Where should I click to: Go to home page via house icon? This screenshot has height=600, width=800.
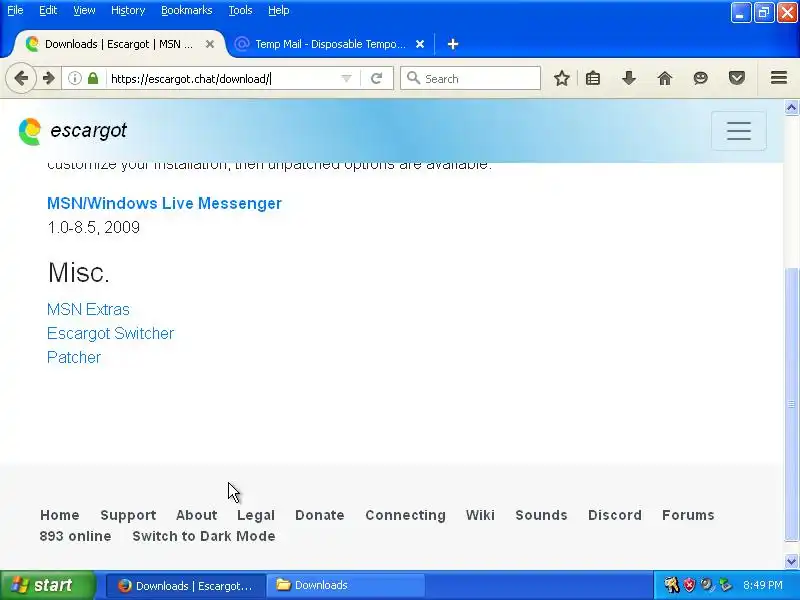tap(665, 78)
